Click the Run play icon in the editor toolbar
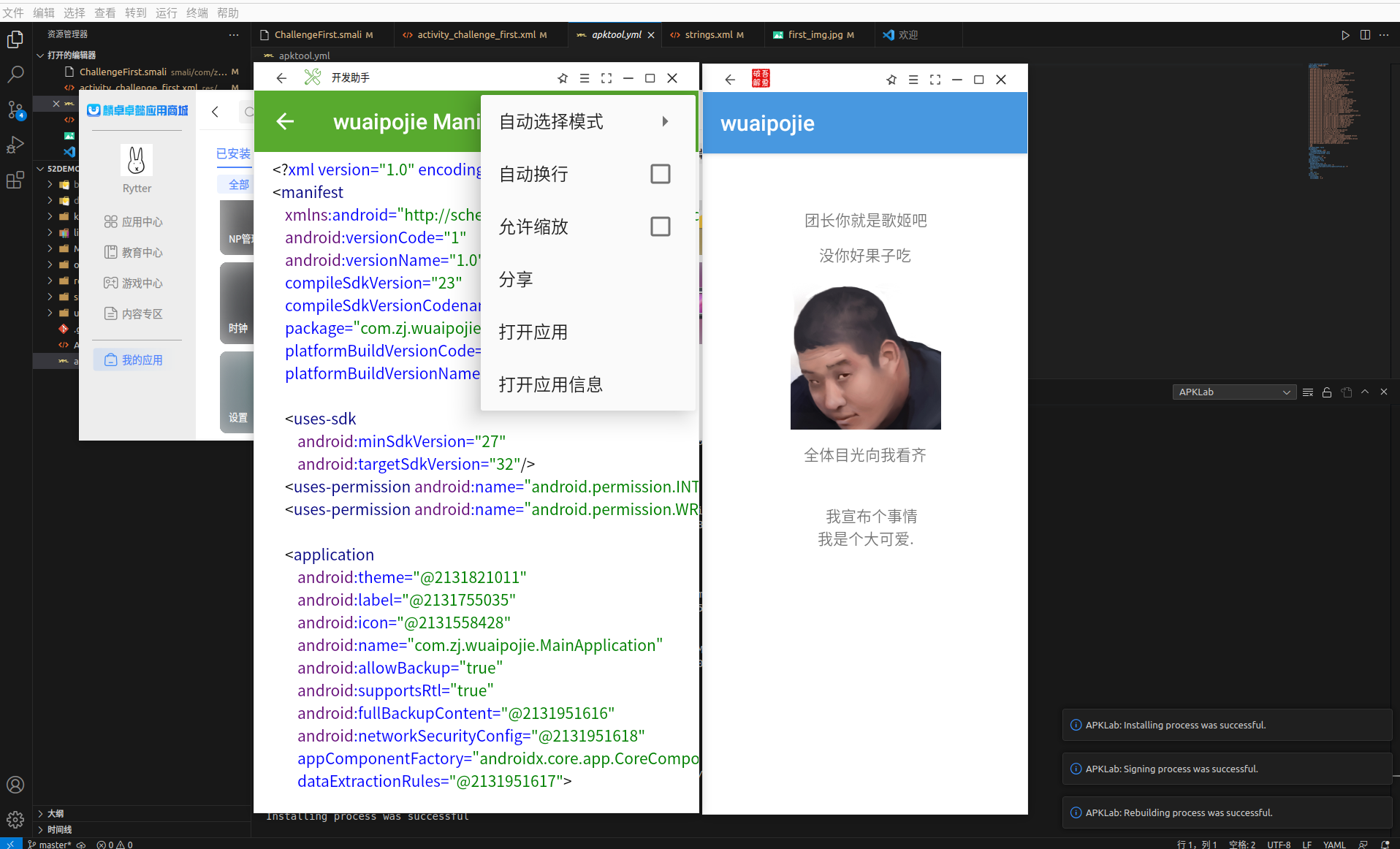The width and height of the screenshot is (1400, 849). click(x=1345, y=35)
